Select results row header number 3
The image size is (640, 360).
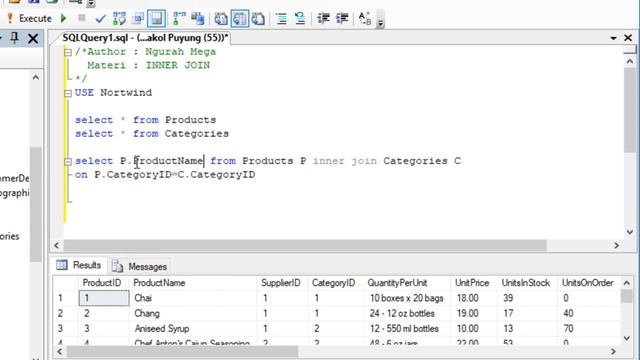[65, 329]
